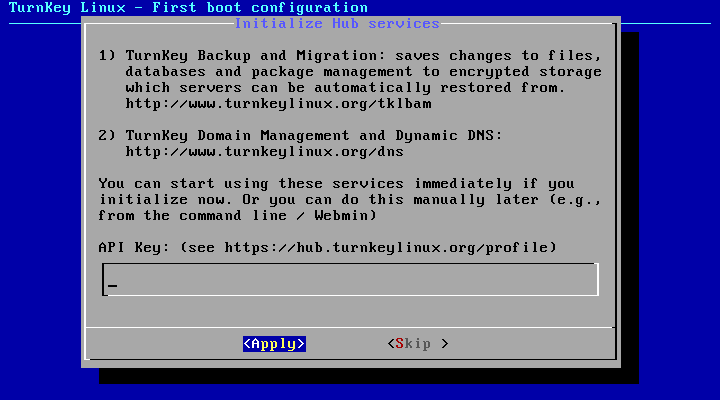Click the 'TurnKey Linux - First boot configuration' header

click(x=188, y=8)
